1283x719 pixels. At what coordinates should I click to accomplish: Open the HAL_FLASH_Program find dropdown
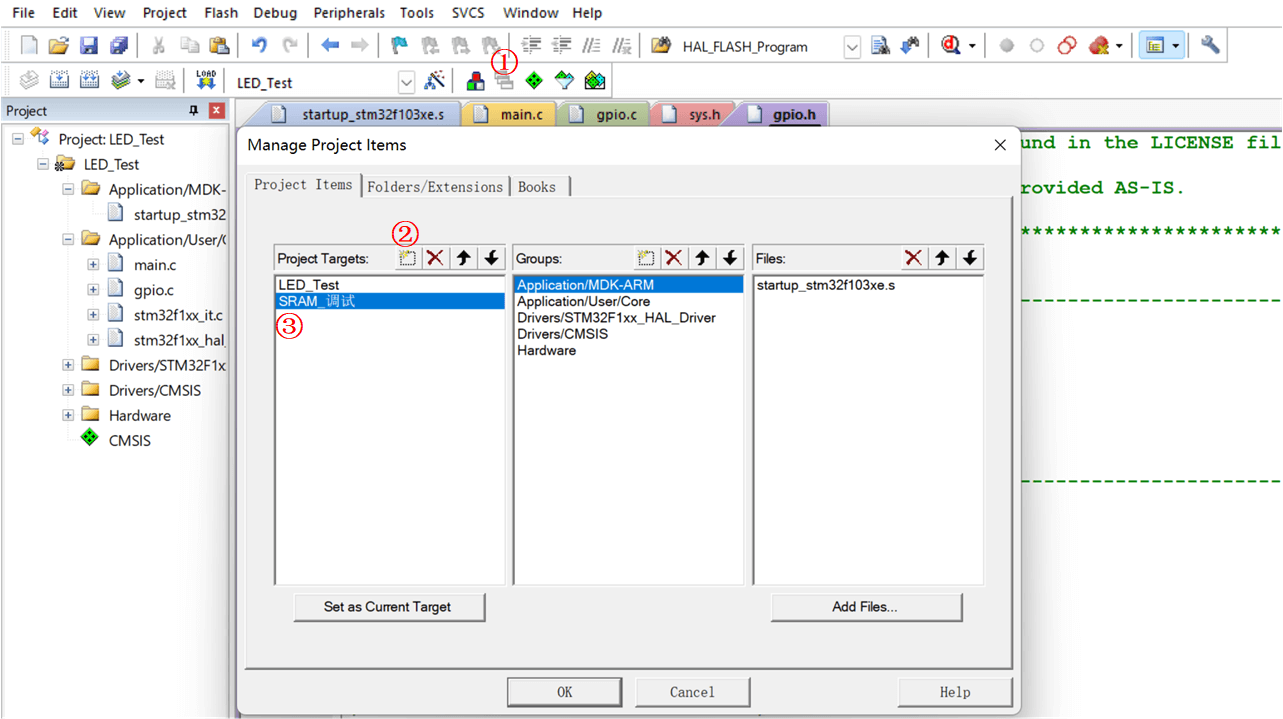pyautogui.click(x=852, y=47)
